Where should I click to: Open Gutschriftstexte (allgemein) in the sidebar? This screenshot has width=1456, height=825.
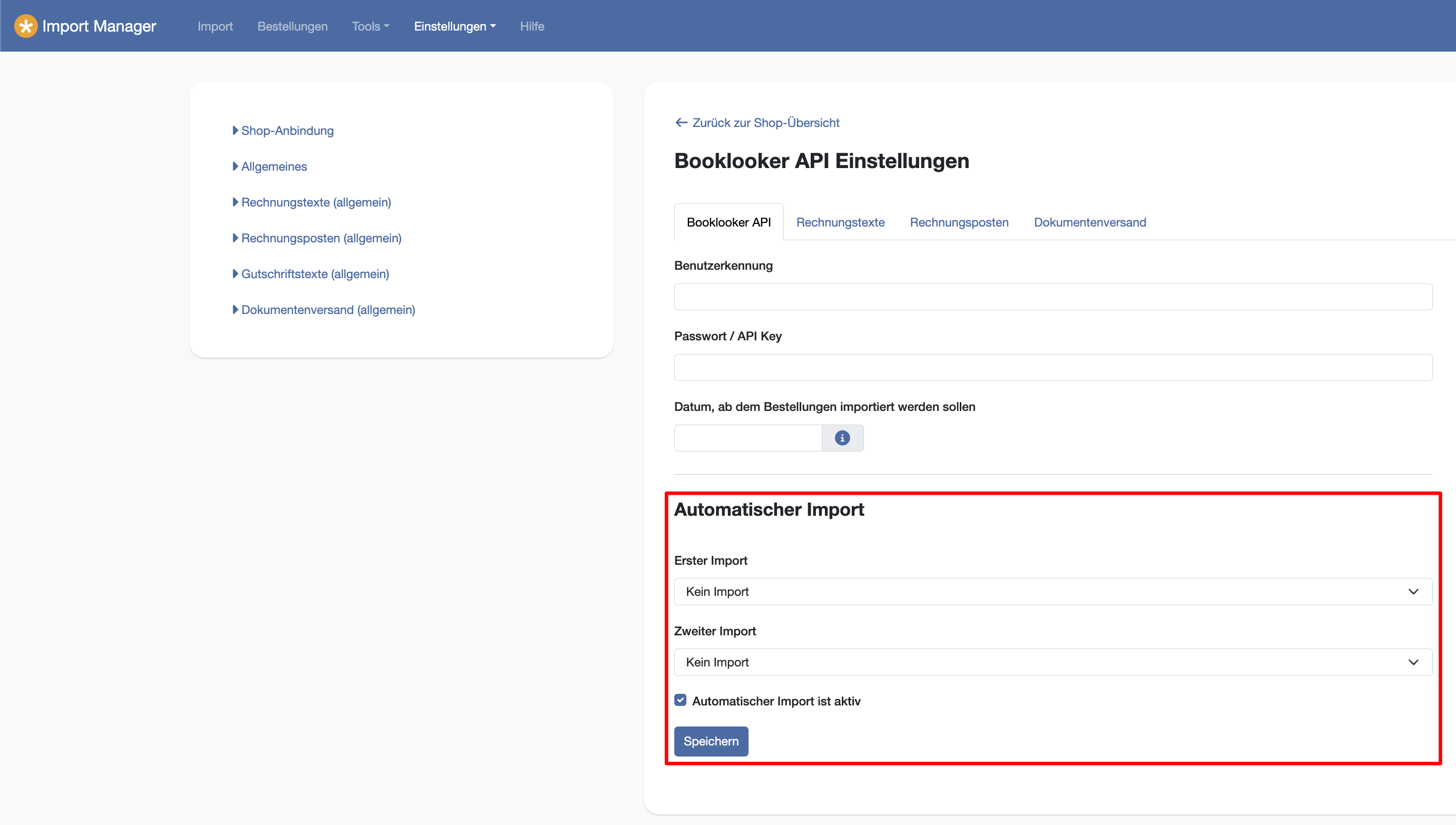coord(315,273)
